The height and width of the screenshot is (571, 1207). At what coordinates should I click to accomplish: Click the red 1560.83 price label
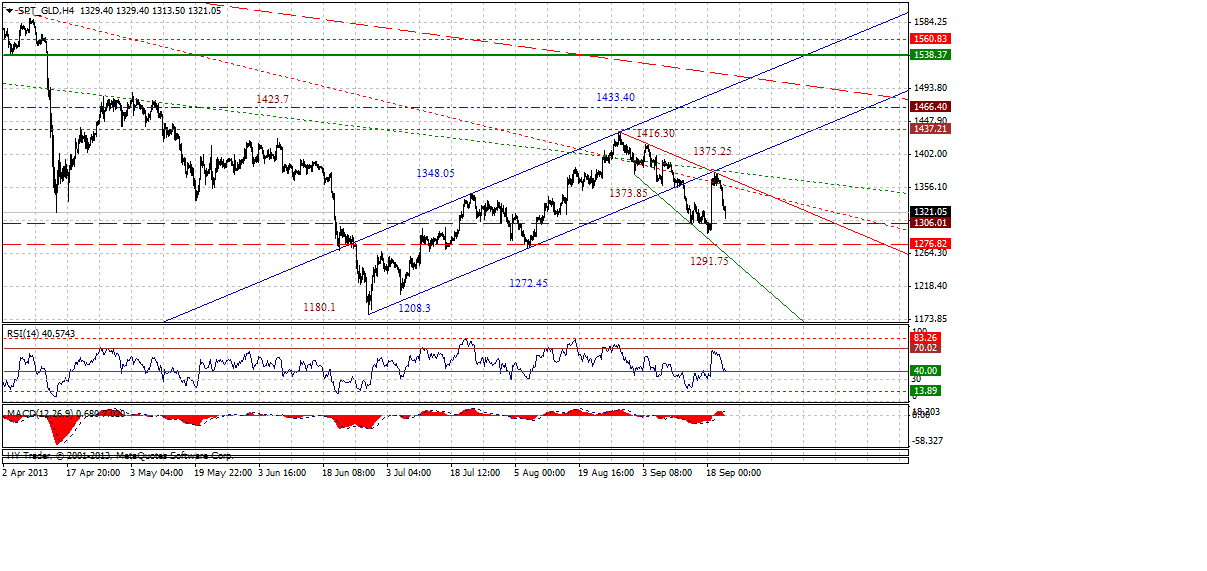tap(930, 38)
